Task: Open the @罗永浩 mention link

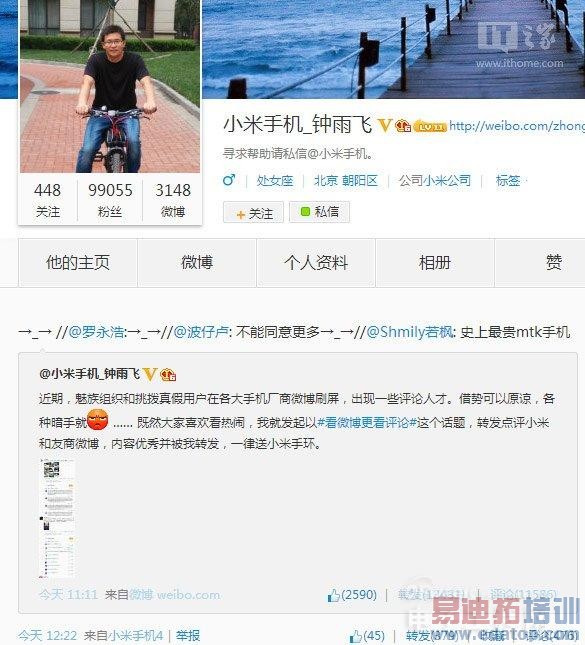Action: (96, 332)
